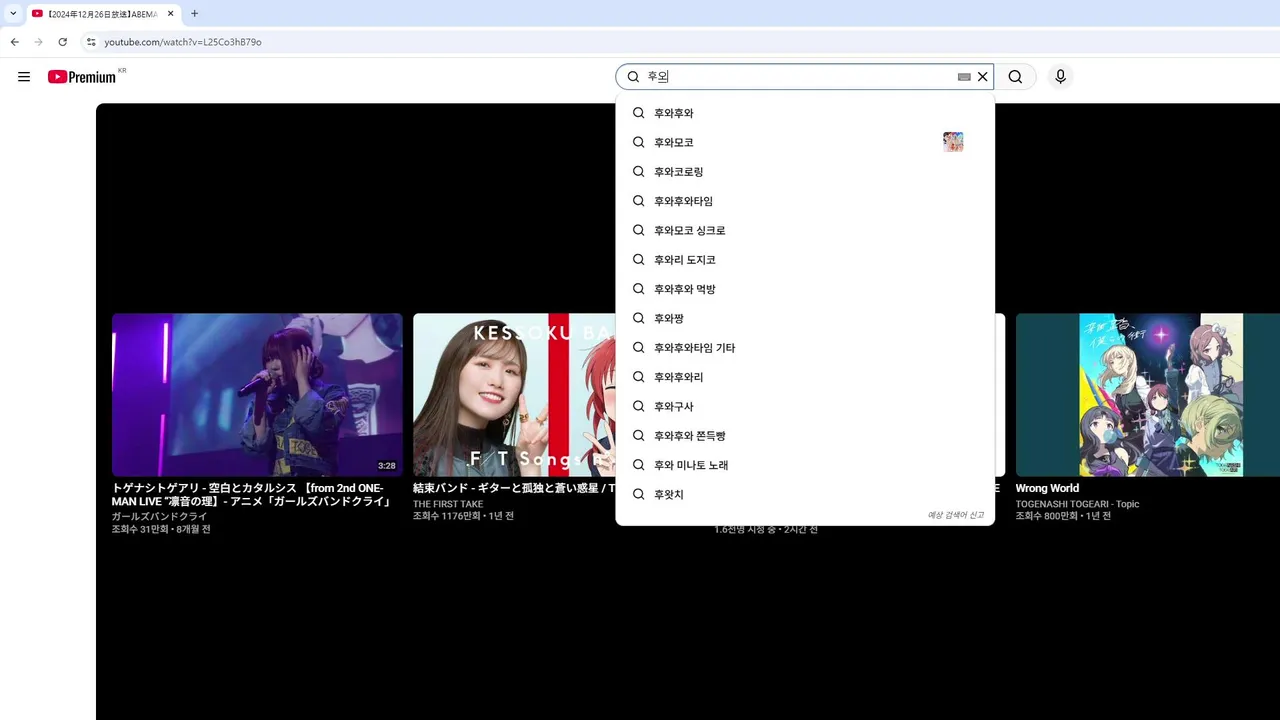Click magnifier icon beside suggestion 후와후와
Screen dimensions: 1280x720
638,113
